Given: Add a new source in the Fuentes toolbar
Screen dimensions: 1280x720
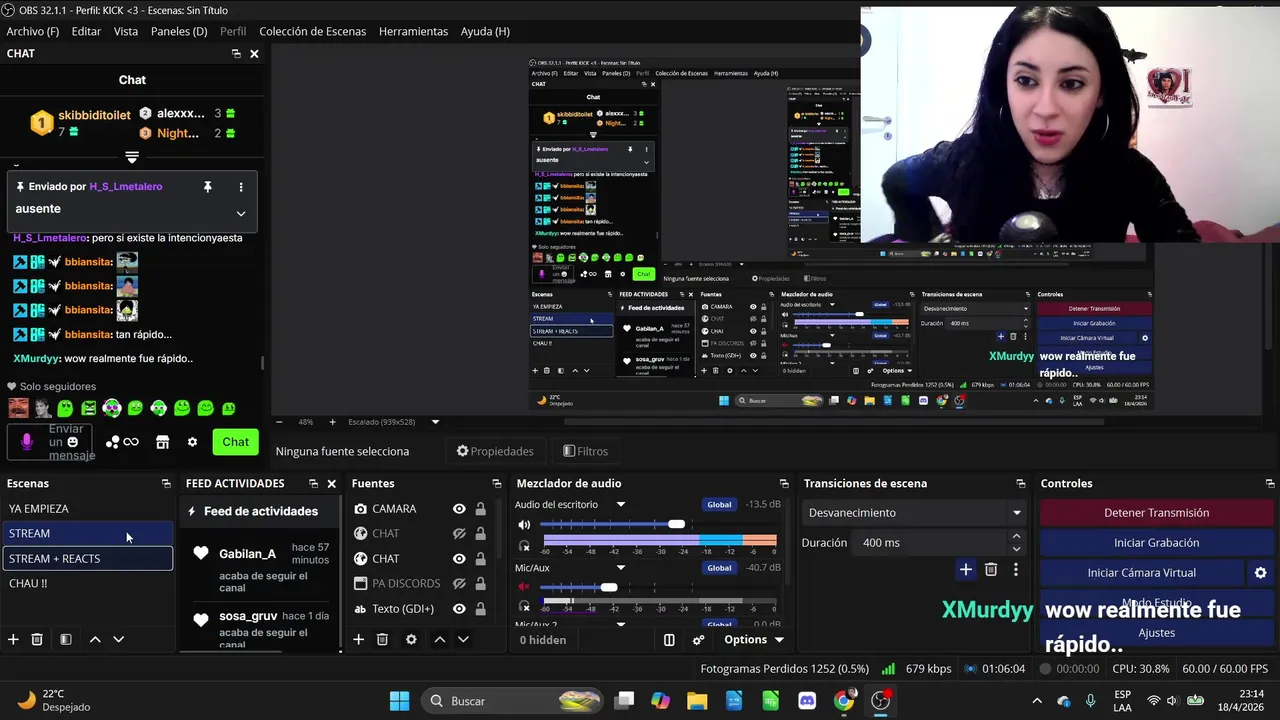Looking at the screenshot, I should [x=357, y=639].
